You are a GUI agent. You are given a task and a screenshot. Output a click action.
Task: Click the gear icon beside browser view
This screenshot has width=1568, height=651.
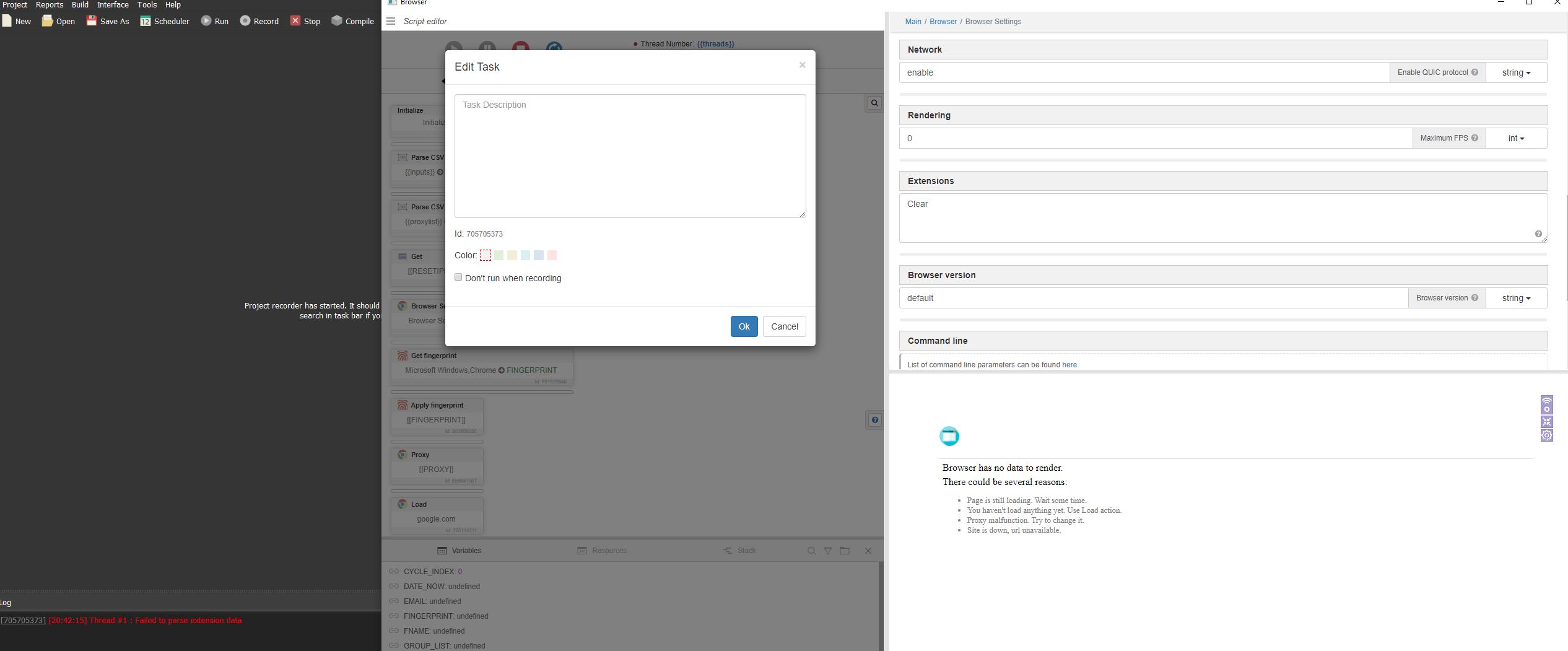coord(1546,435)
